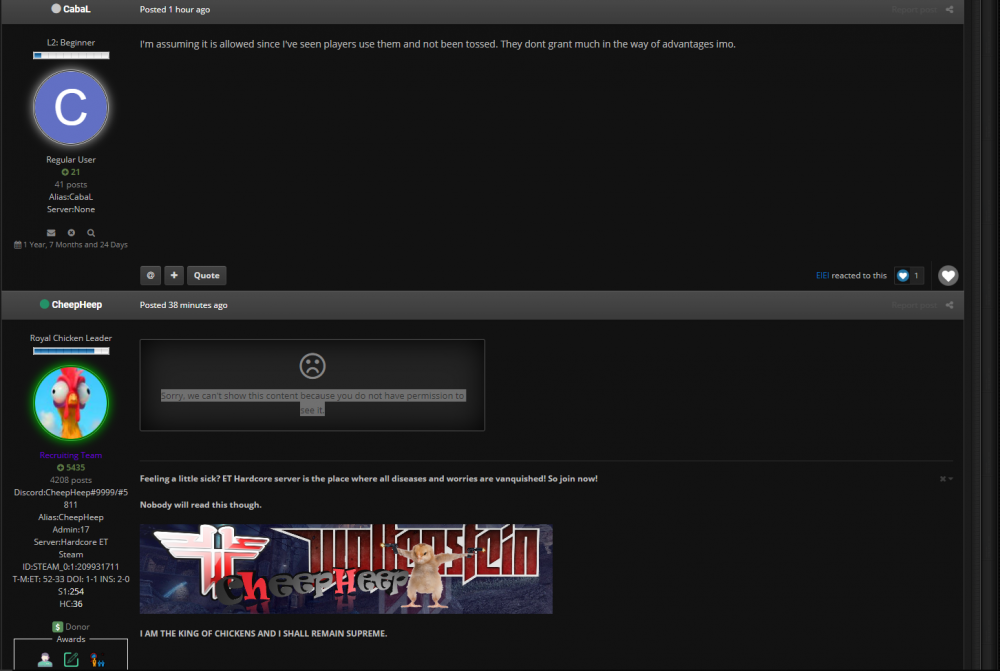The width and height of the screenshot is (1000, 671).
Task: Click 'Discord:CheepHeep#9999/#5811' text
Action: tap(71, 499)
